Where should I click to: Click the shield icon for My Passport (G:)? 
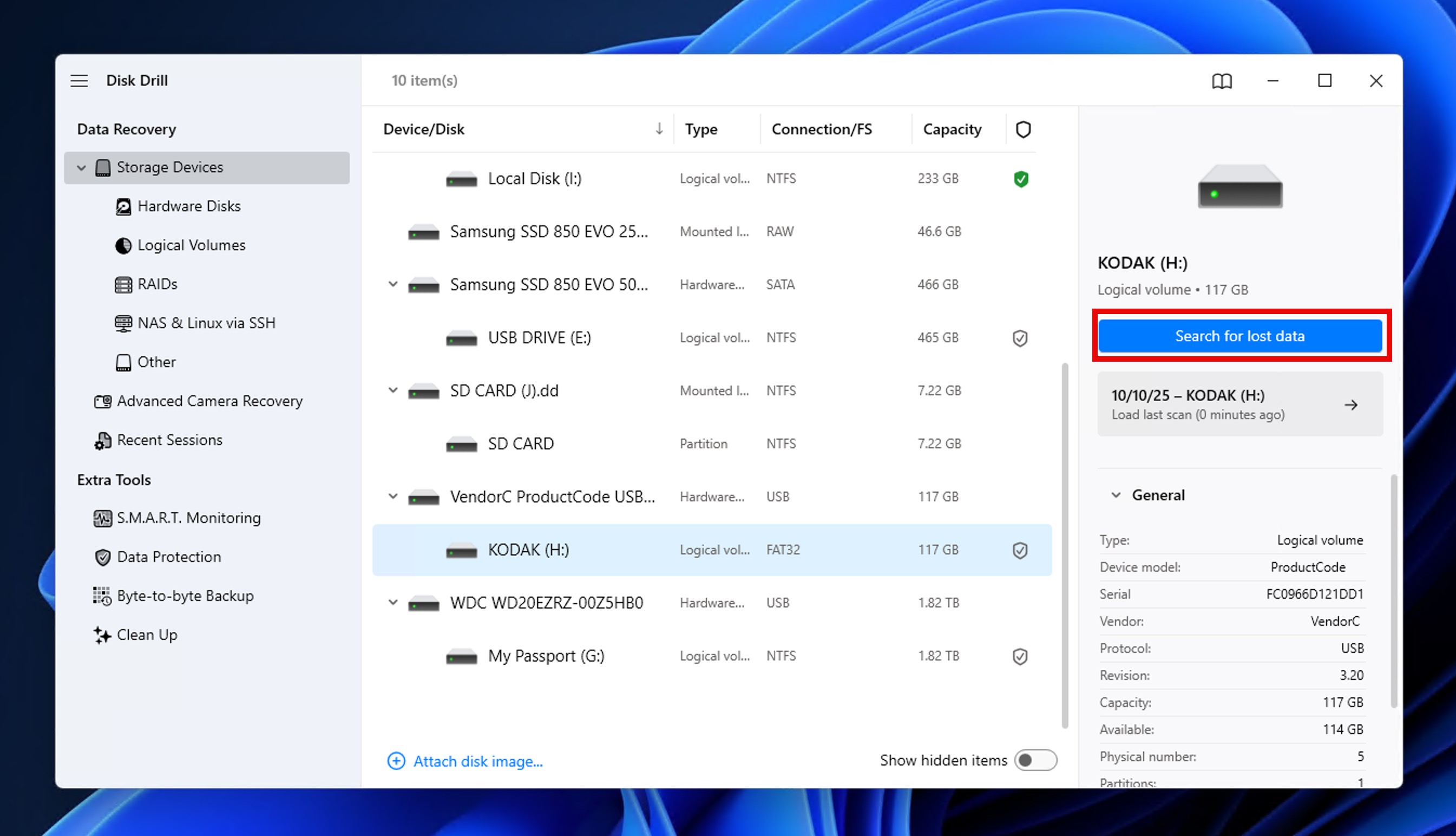[1019, 656]
